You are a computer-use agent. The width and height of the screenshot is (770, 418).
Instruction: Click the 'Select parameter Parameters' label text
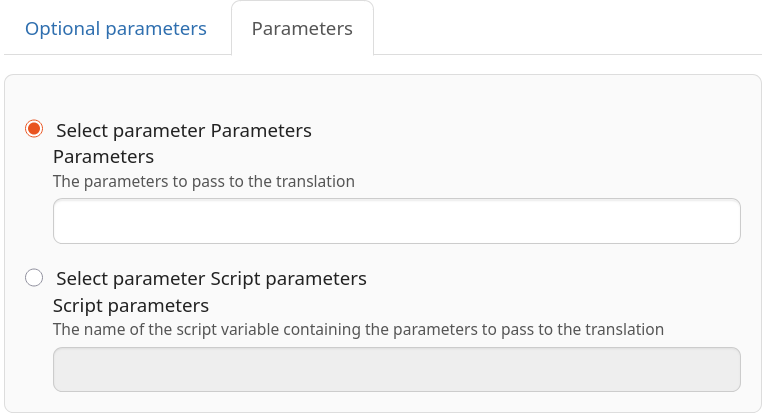(x=184, y=130)
